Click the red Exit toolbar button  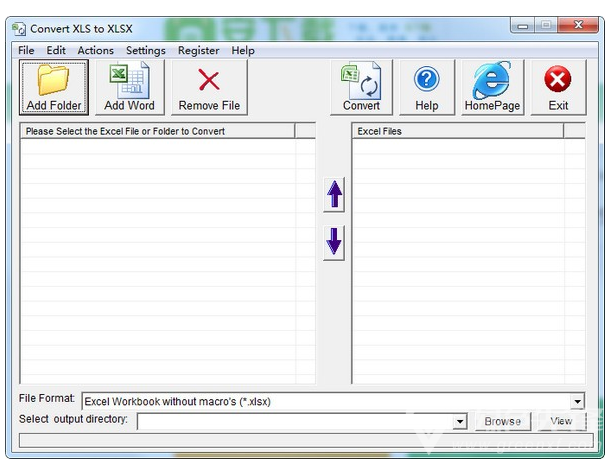point(558,88)
